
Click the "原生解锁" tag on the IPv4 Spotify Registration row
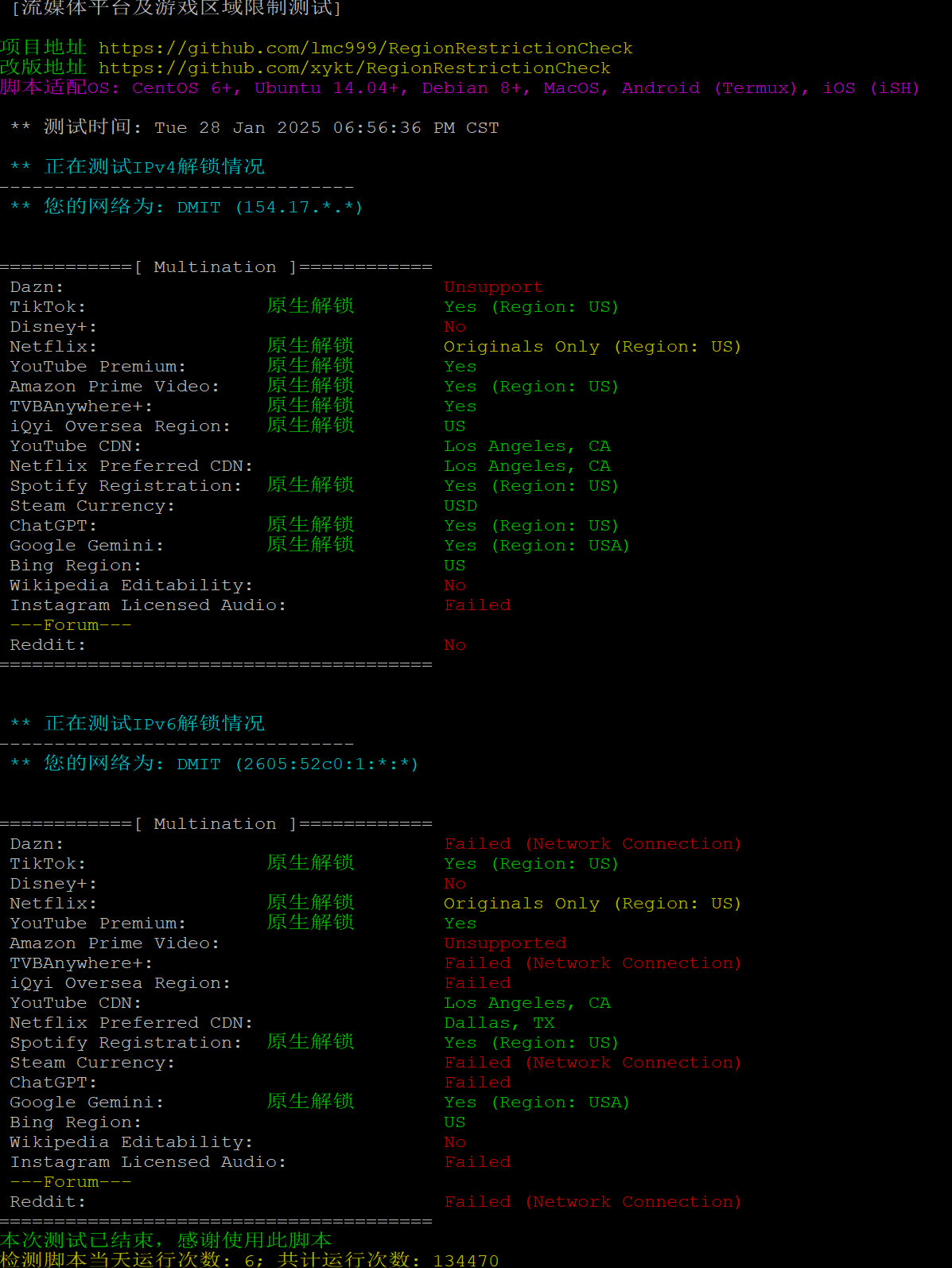coord(310,485)
